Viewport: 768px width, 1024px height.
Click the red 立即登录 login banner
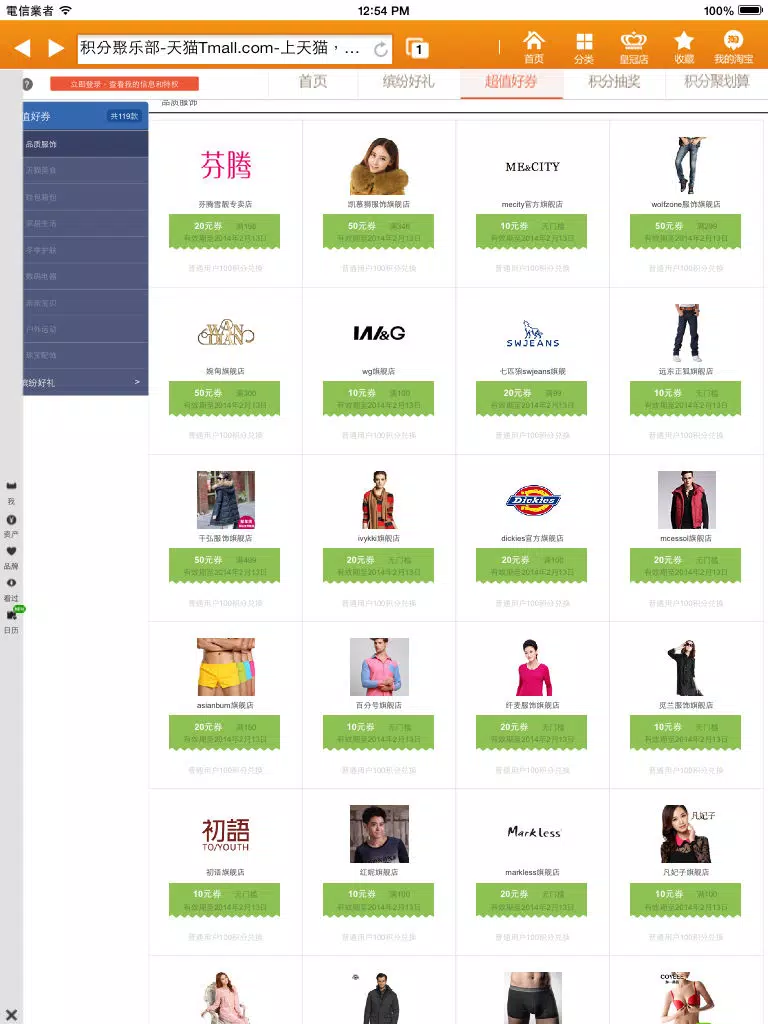click(124, 84)
